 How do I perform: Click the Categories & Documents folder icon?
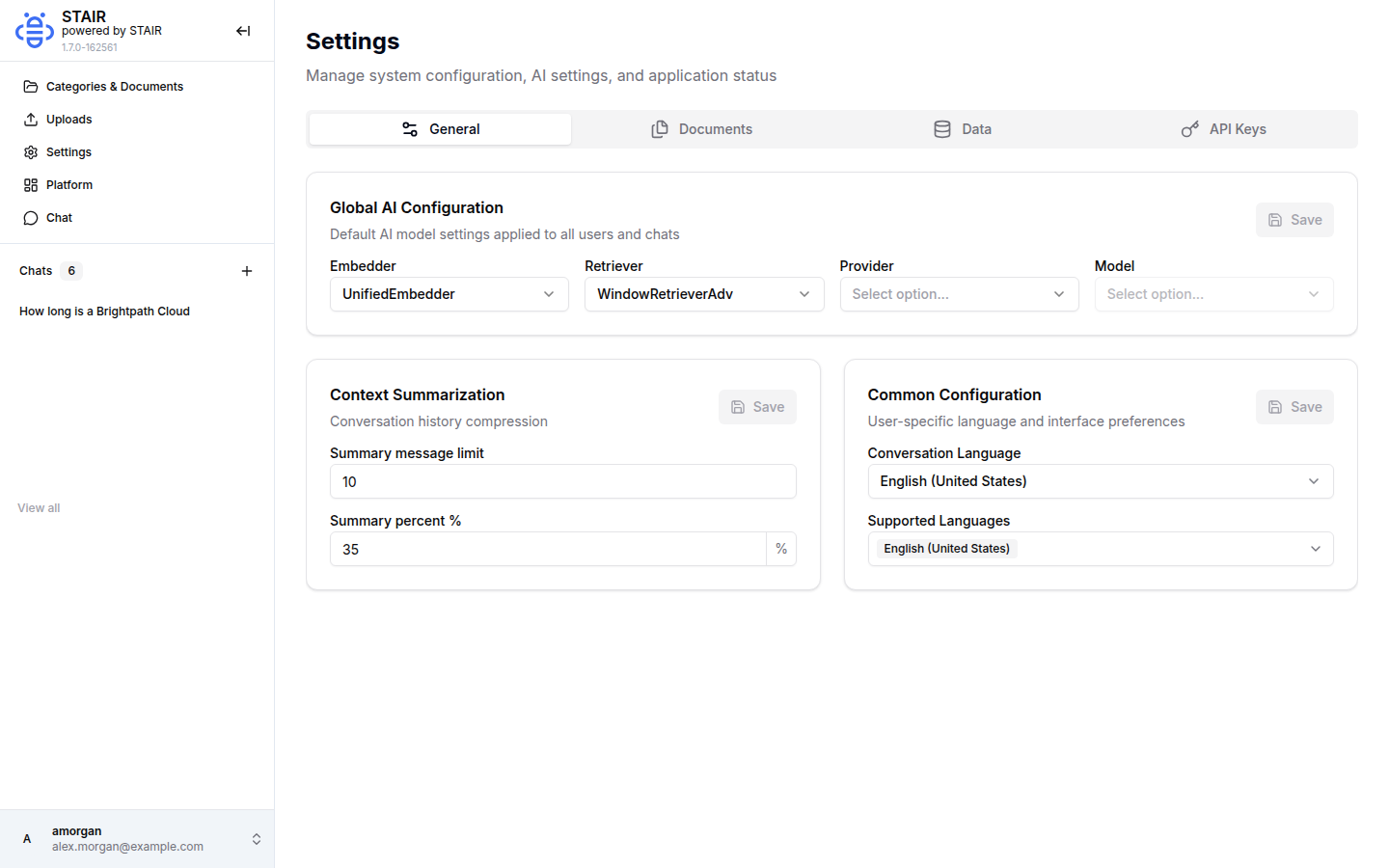[31, 87]
